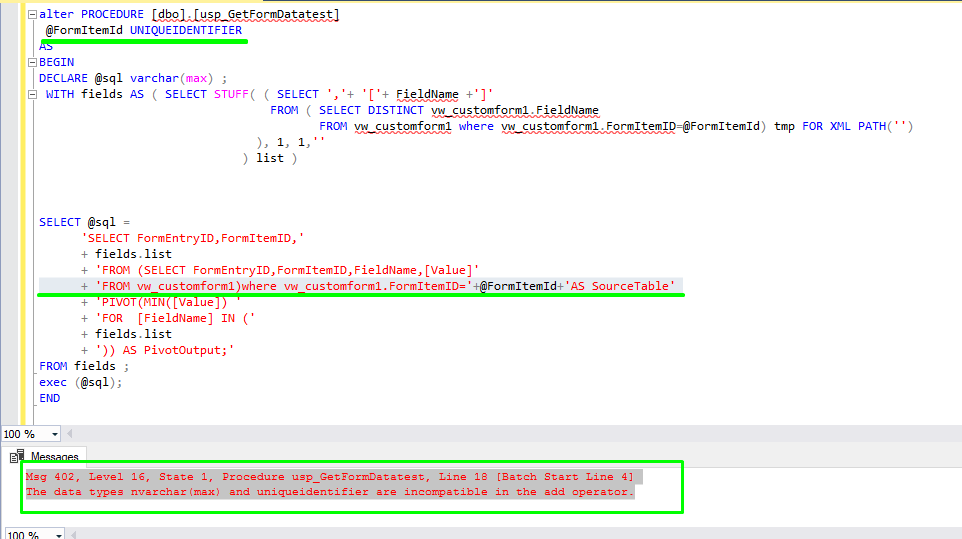
Task: Click the STUFF function keyword
Action: tap(231, 94)
